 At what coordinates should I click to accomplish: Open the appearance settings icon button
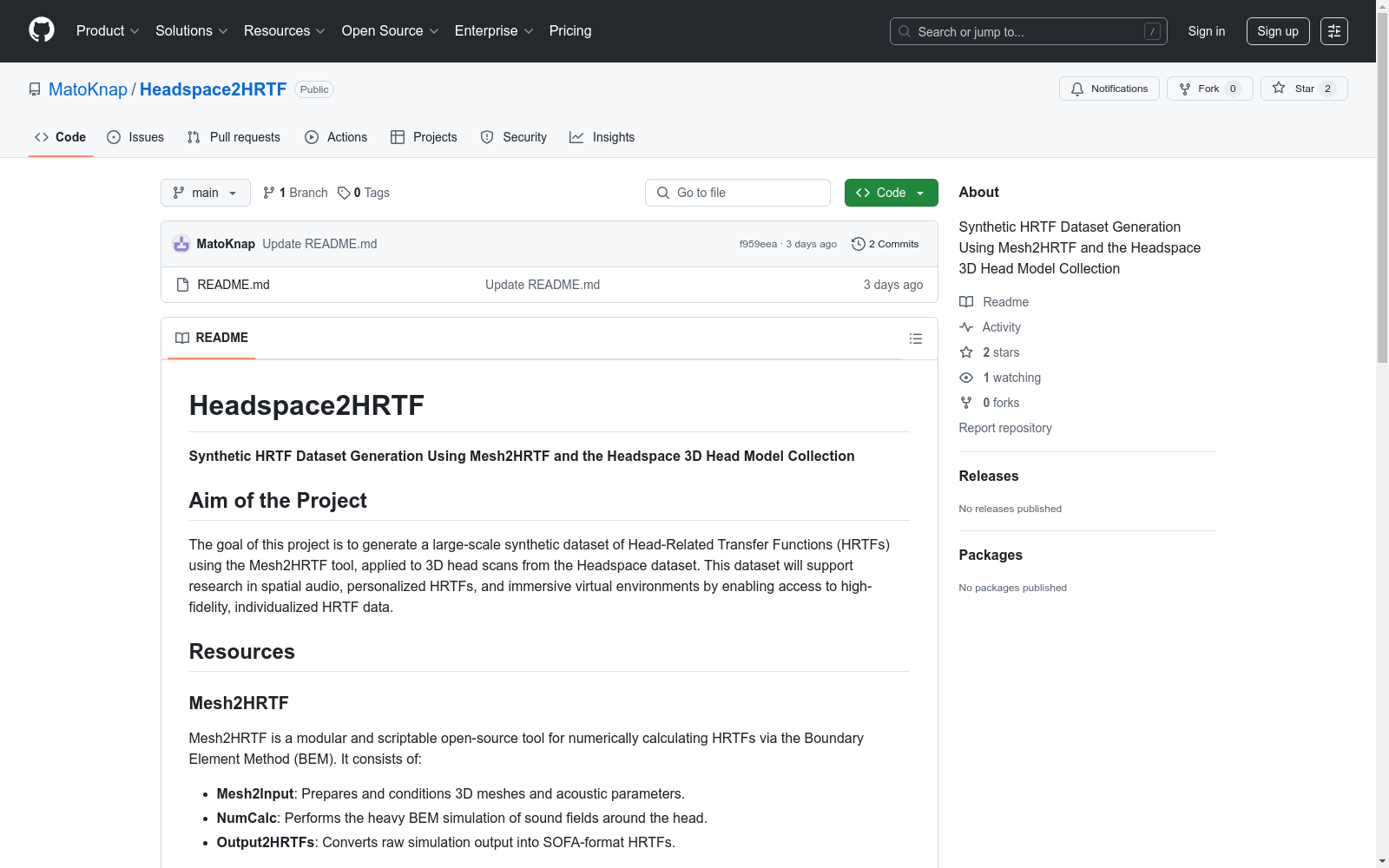click(1334, 31)
